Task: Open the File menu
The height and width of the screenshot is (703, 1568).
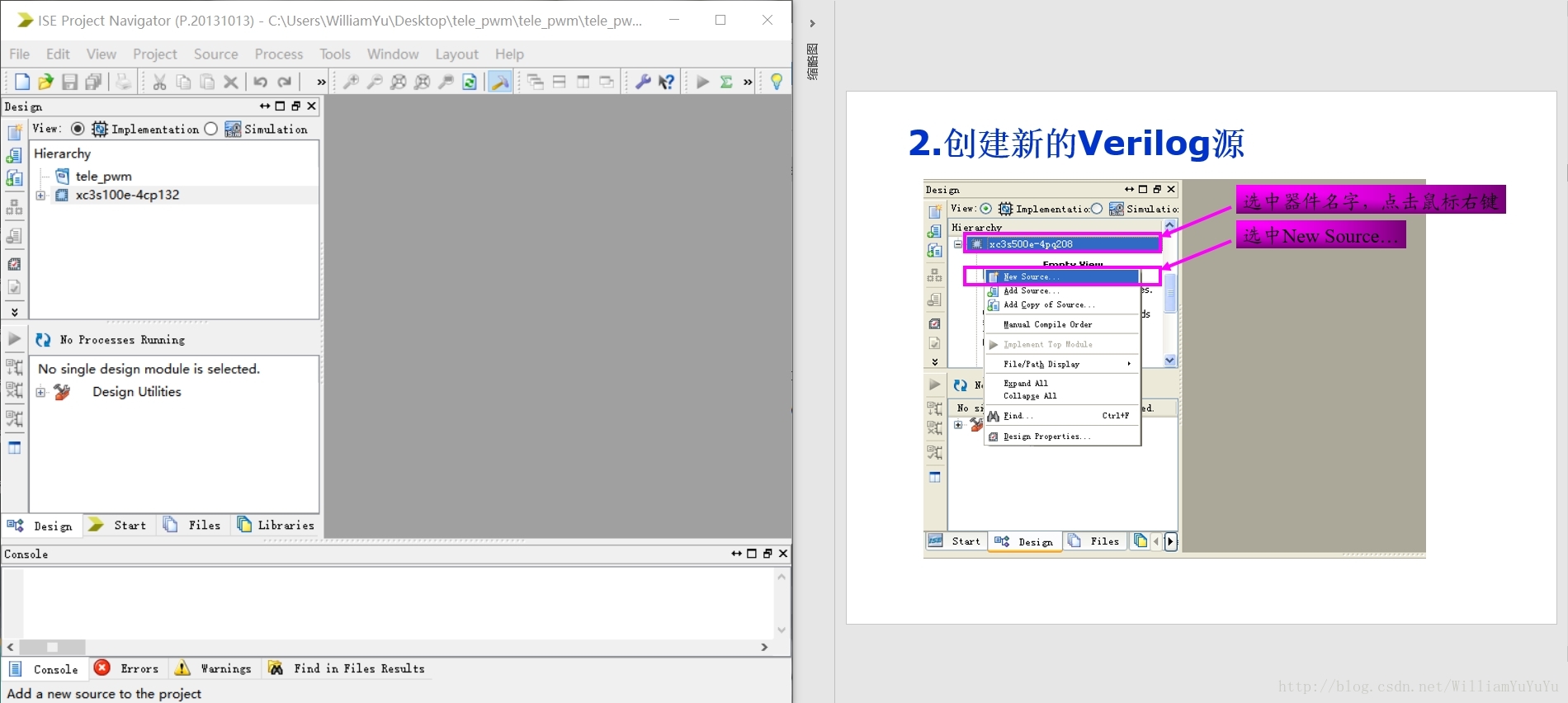Action: [20, 54]
